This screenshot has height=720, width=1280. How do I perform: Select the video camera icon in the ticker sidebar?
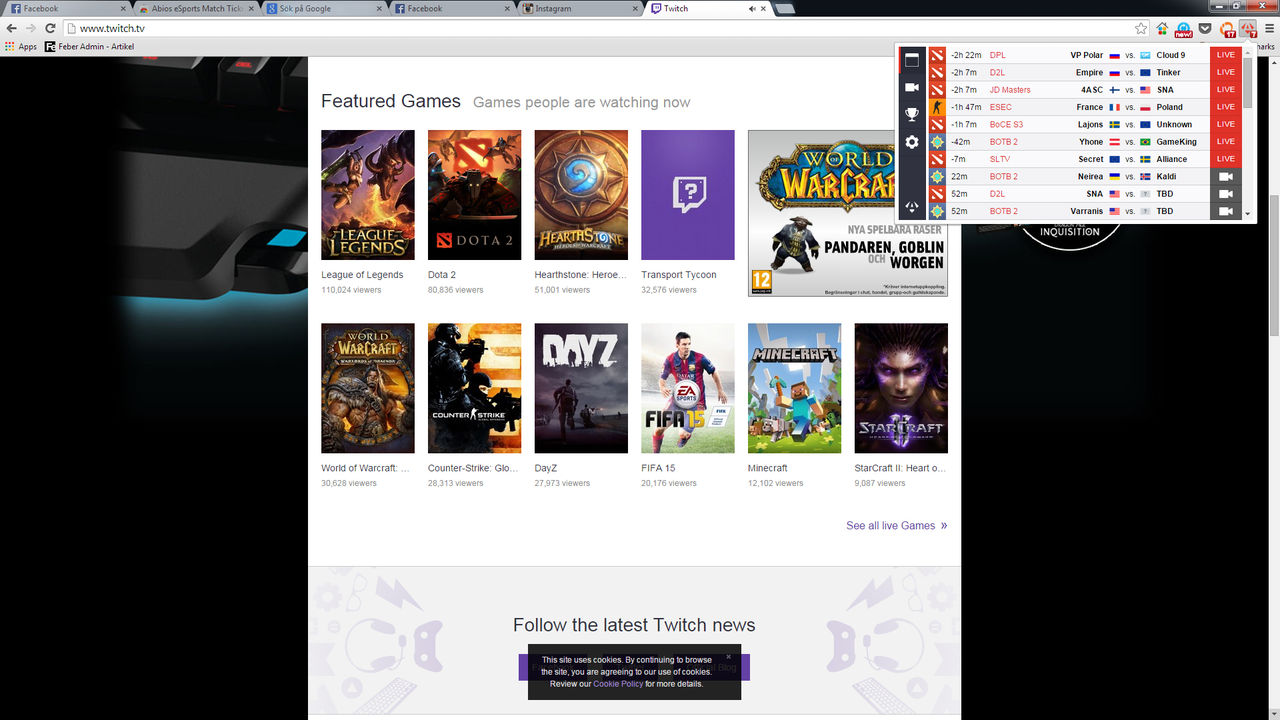pyautogui.click(x=911, y=87)
